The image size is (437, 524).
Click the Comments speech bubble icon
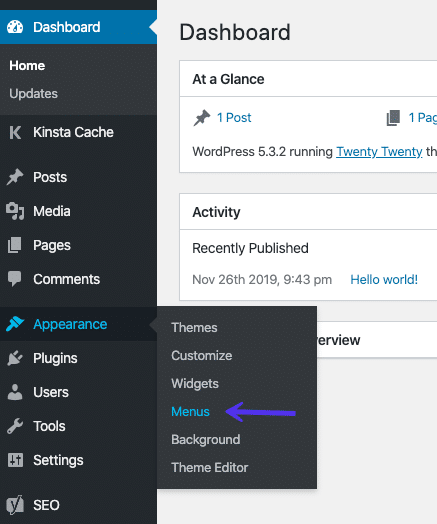(x=15, y=279)
